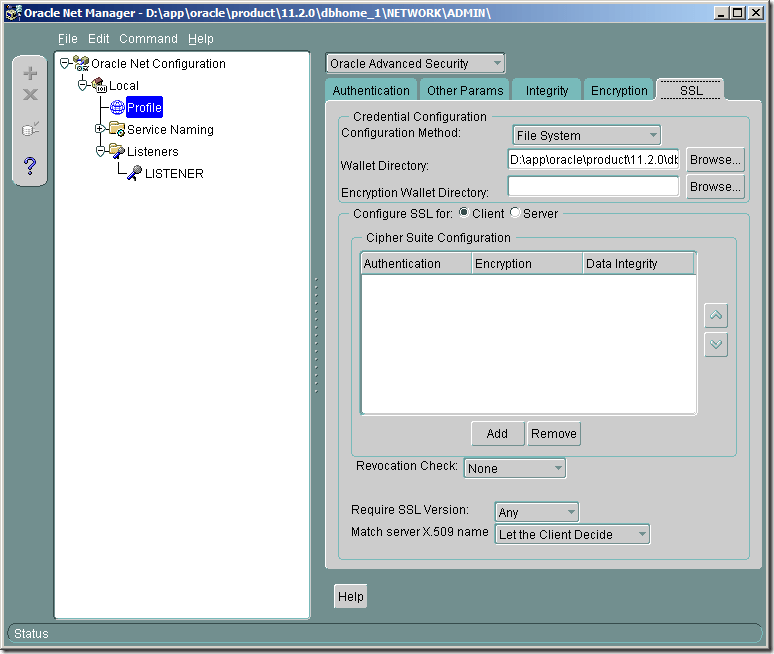Click the Test Service icon in sidebar

tap(30, 129)
